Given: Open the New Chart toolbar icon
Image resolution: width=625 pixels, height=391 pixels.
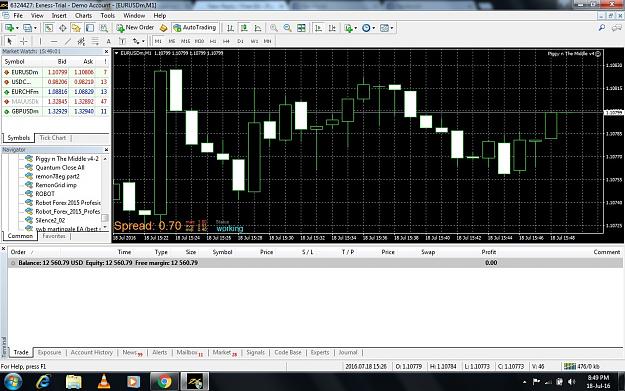Looking at the screenshot, I should click(9, 28).
